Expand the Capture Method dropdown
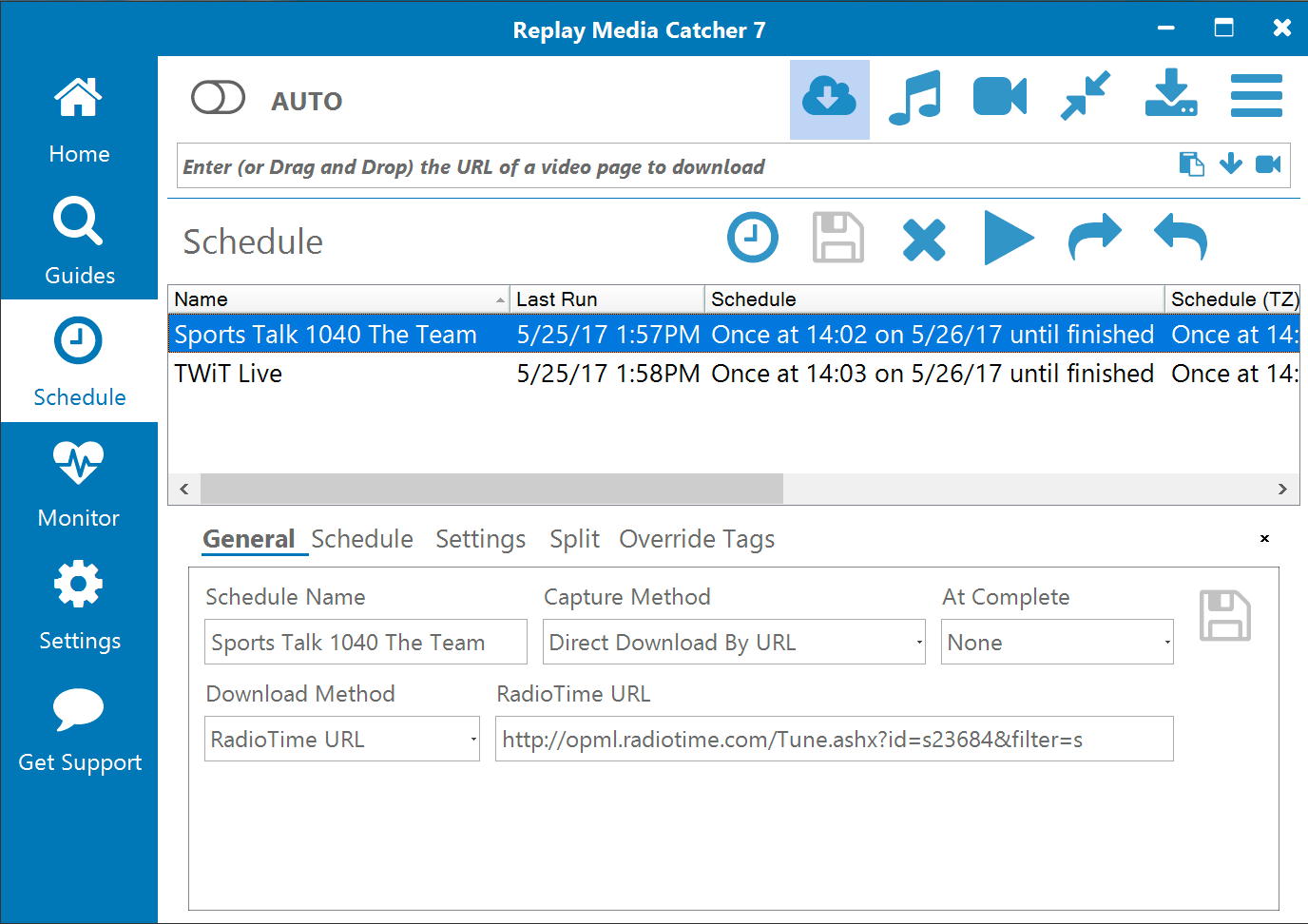 (733, 643)
